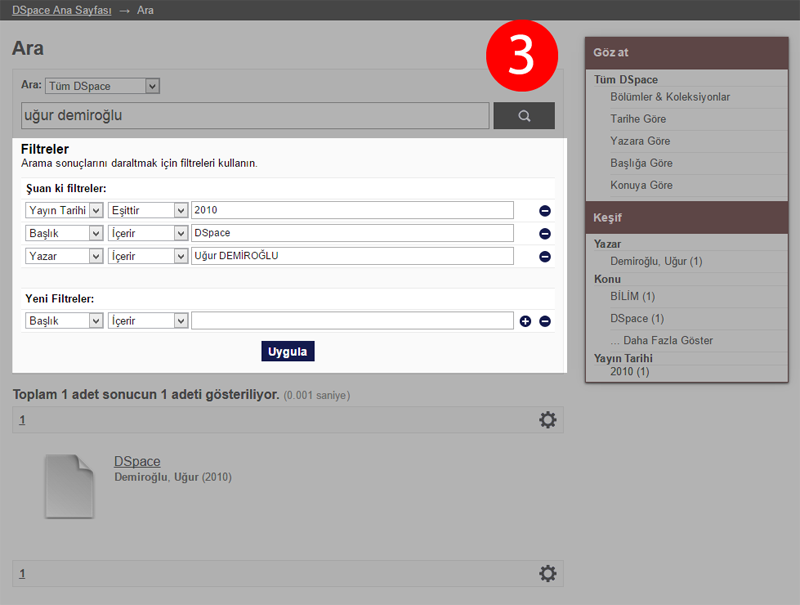Open the İçerir dropdown under Yeni Filtreler

tap(148, 321)
